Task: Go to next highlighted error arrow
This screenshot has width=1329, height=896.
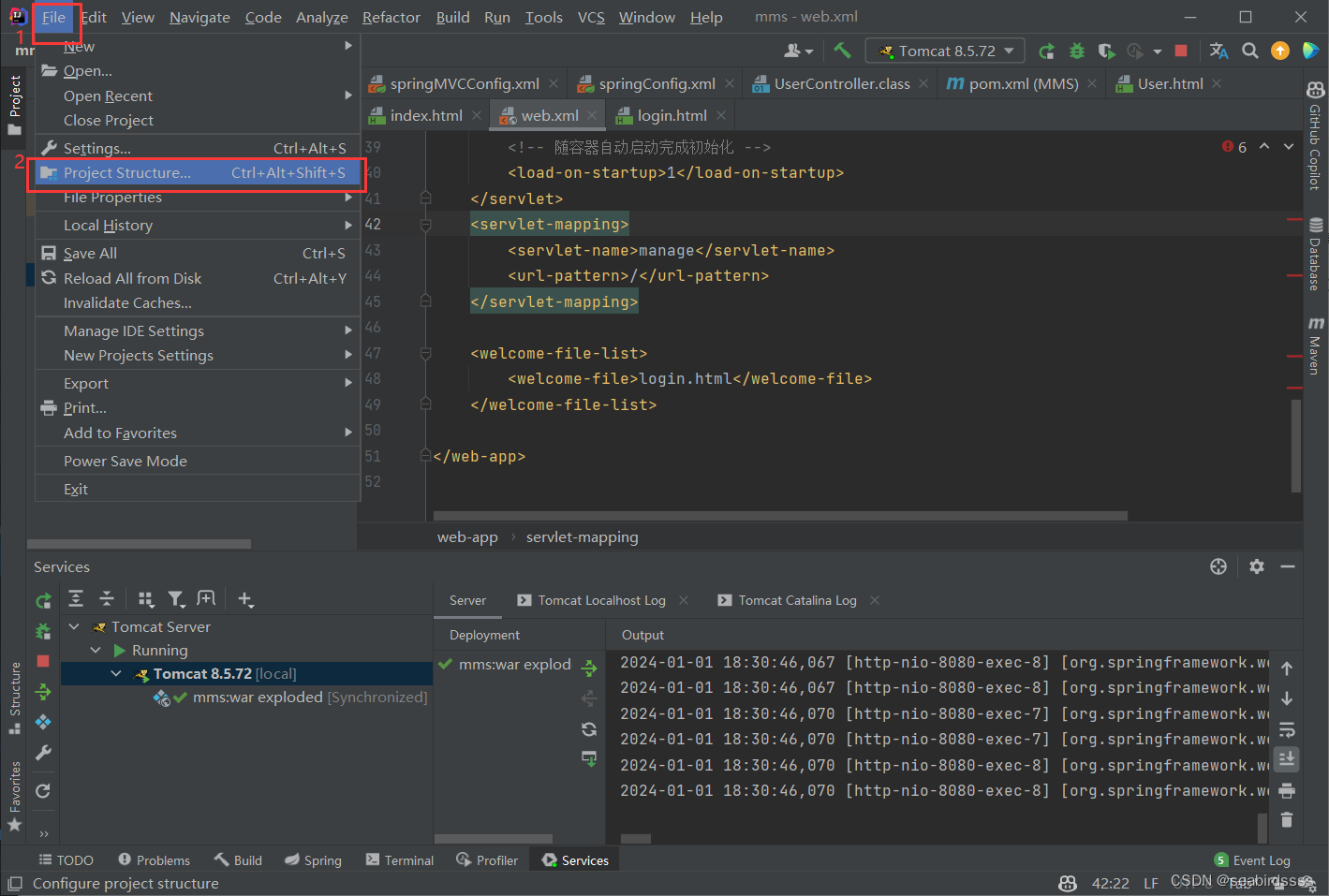Action: tap(1289, 146)
